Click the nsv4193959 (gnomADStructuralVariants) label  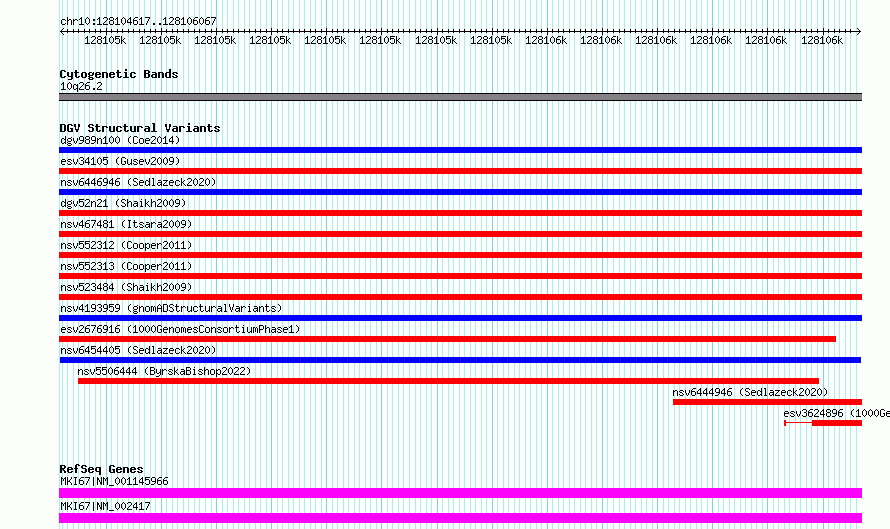(171, 308)
